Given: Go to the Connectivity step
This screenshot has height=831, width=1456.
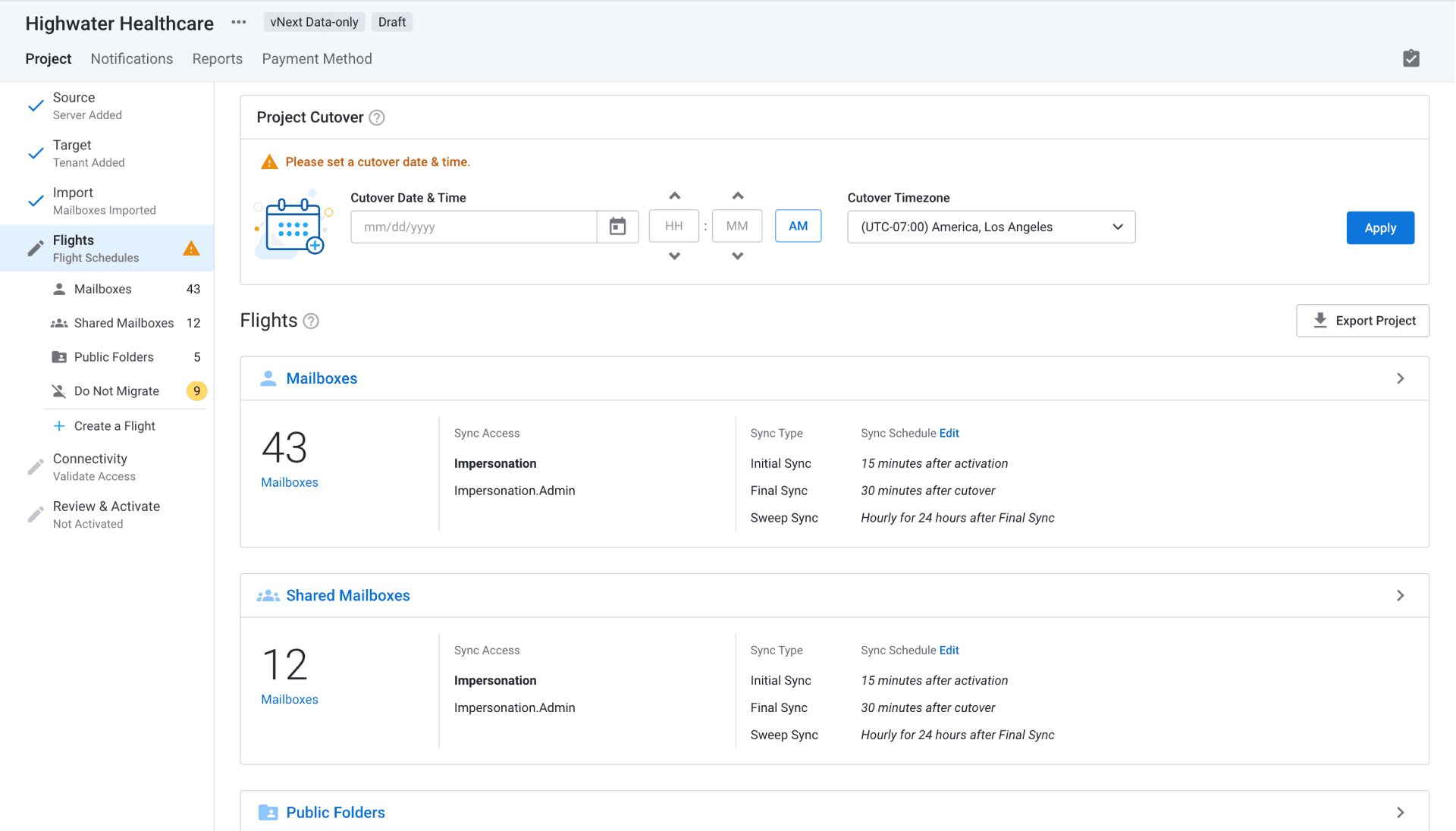Looking at the screenshot, I should tap(107, 467).
